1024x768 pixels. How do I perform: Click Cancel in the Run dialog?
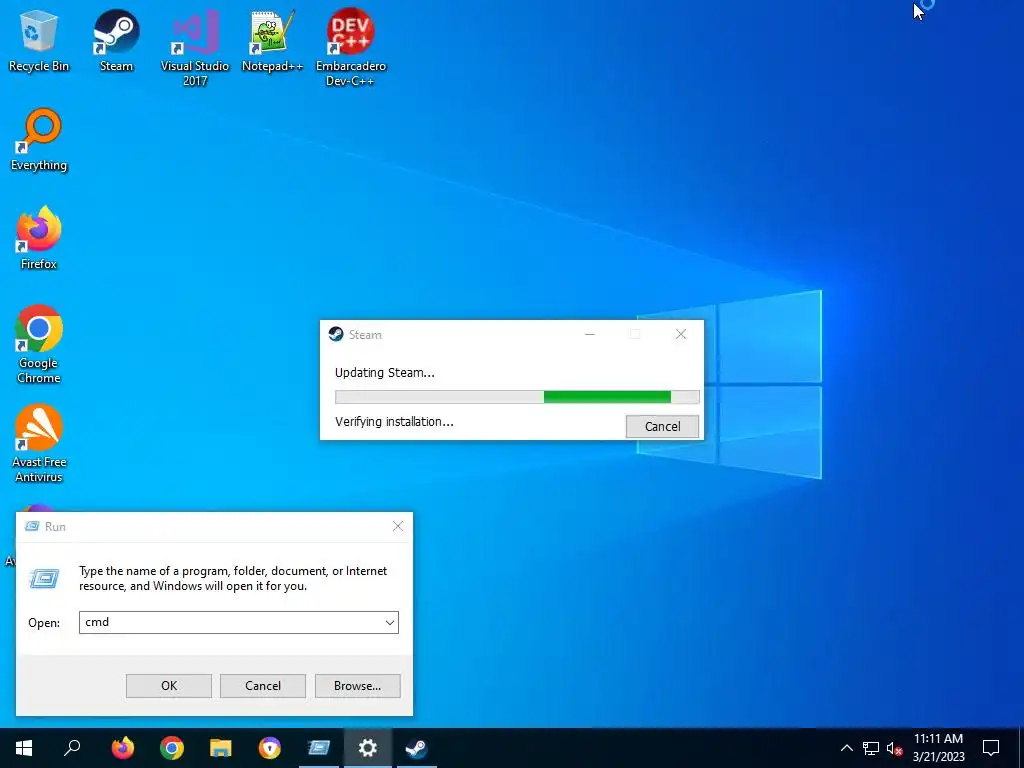[x=263, y=686]
